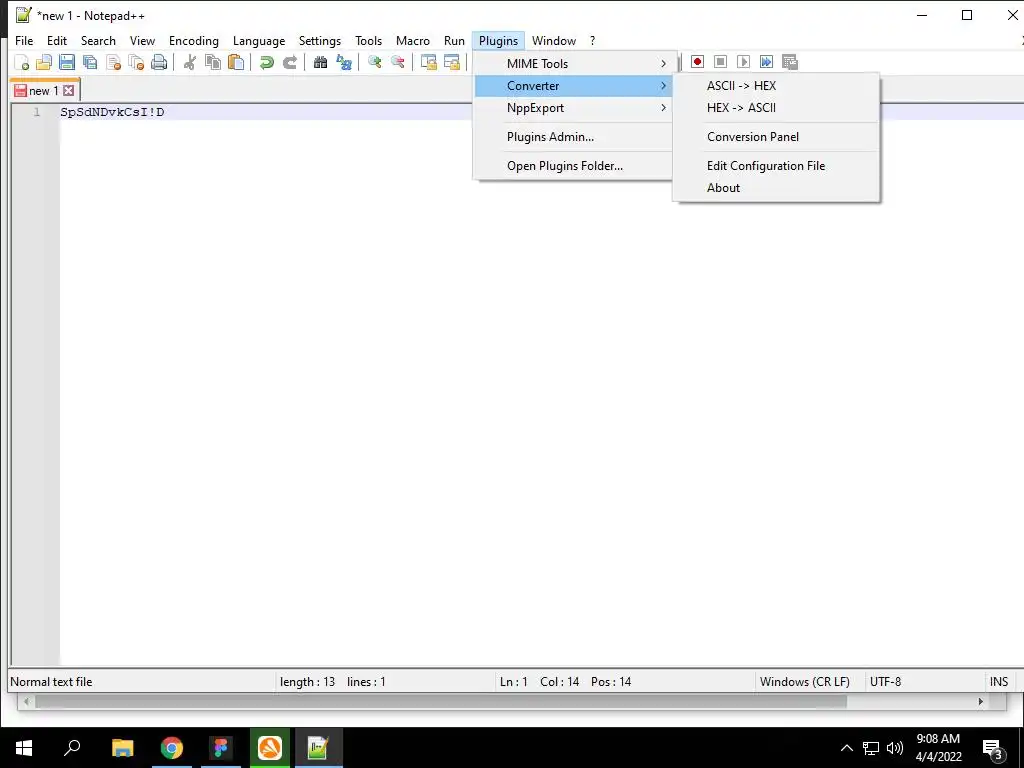
Task: Open the Conversion Panel
Action: coord(776,136)
